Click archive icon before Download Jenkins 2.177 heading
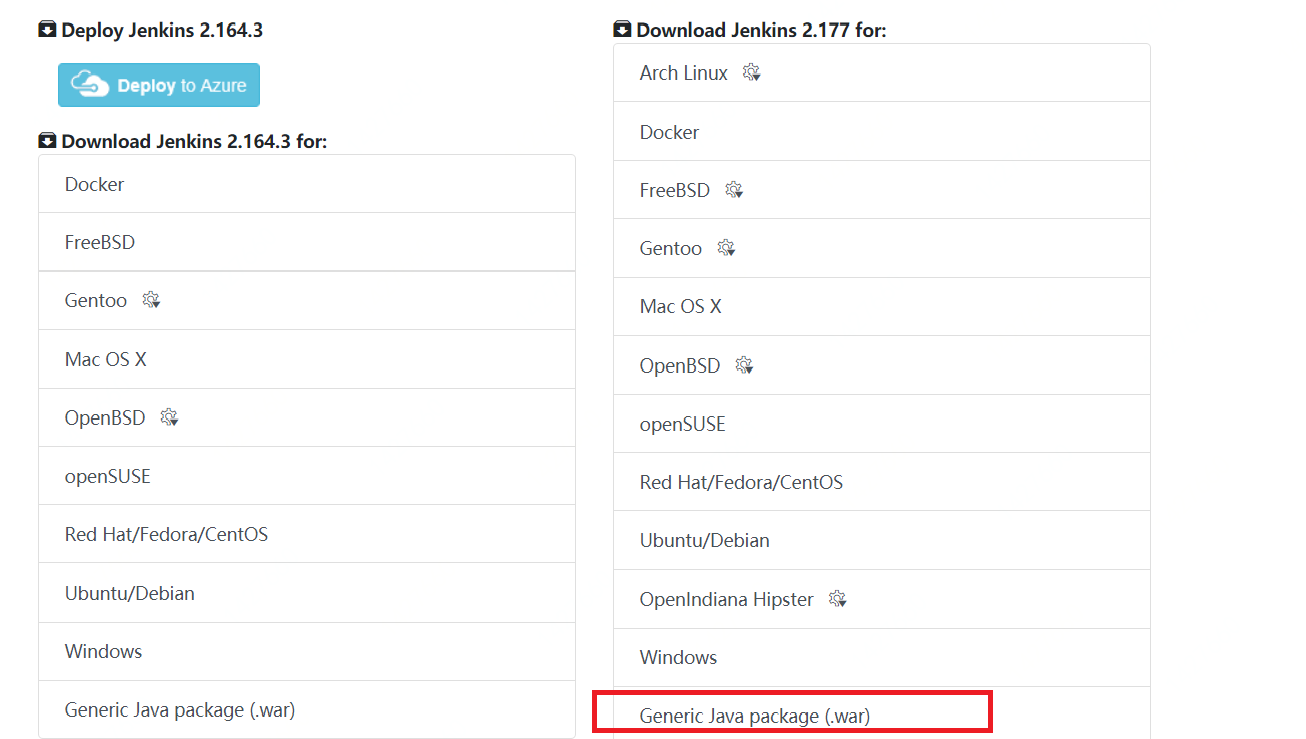This screenshot has width=1306, height=739. click(622, 30)
